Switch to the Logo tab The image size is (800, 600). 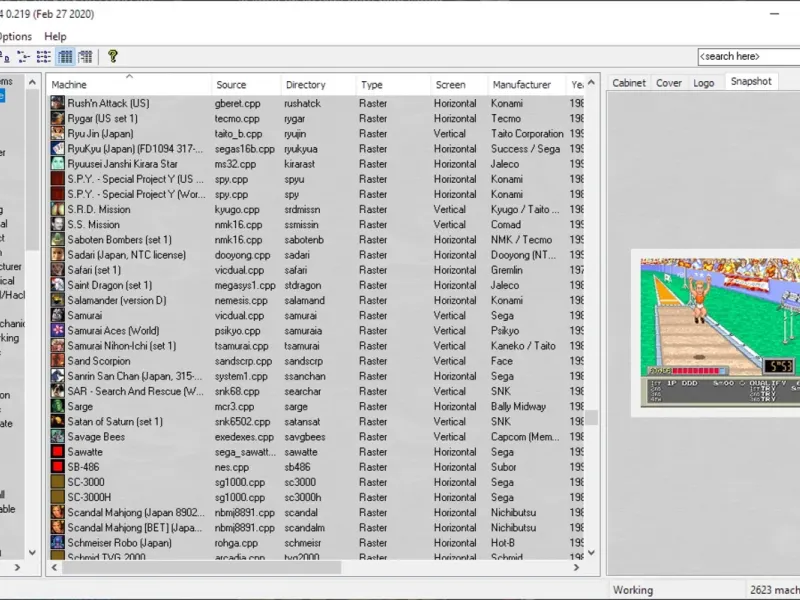point(703,83)
